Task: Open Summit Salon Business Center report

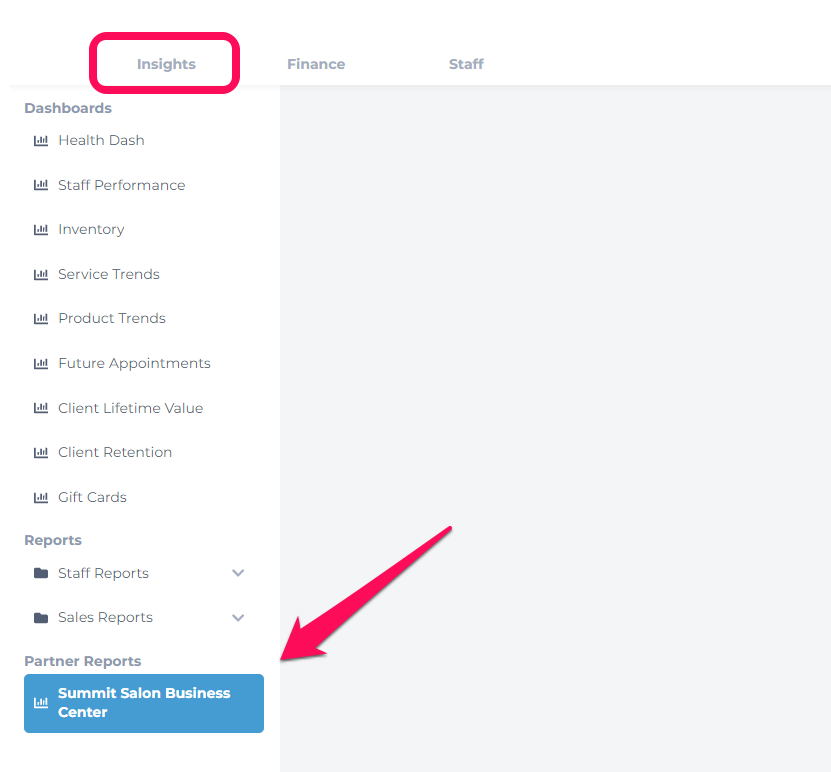Action: [144, 703]
